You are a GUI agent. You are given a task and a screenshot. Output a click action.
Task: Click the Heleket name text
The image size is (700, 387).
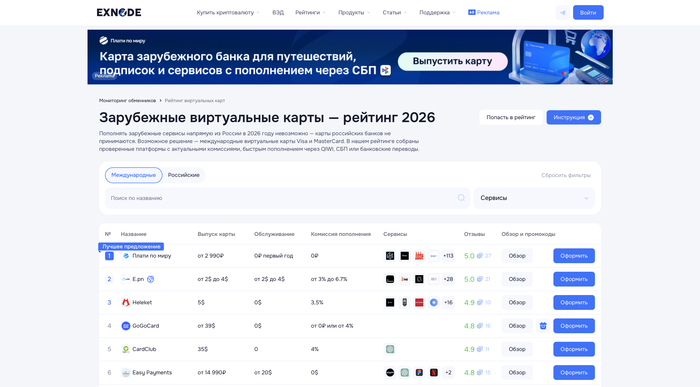click(142, 302)
